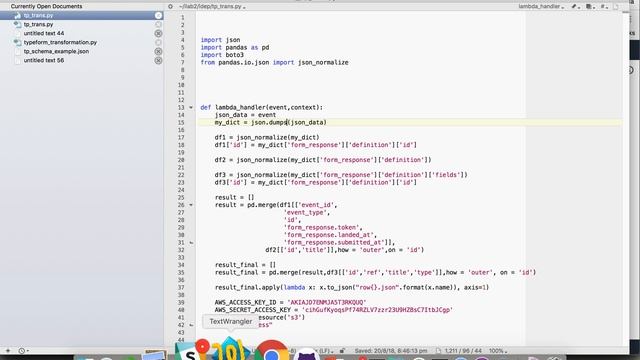640x360 pixels.
Task: Click the AWS_ACCESS_KEY_ID code line
Action: (290, 302)
